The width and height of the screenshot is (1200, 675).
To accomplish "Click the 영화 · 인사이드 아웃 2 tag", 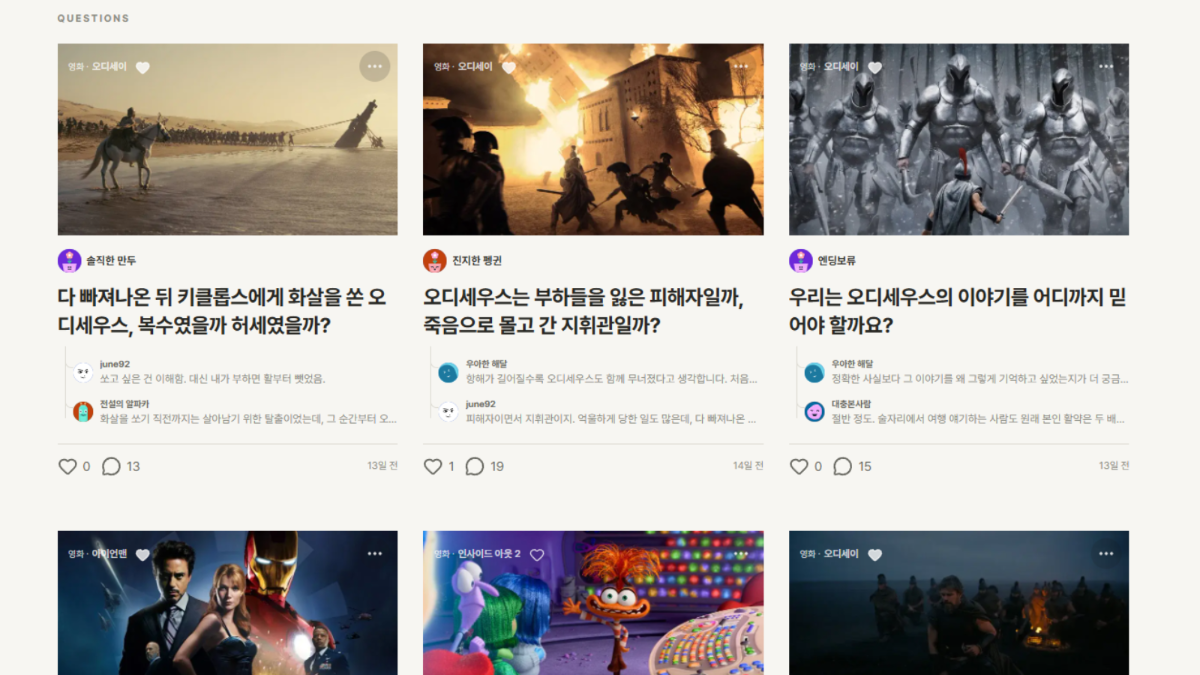I will (x=477, y=554).
